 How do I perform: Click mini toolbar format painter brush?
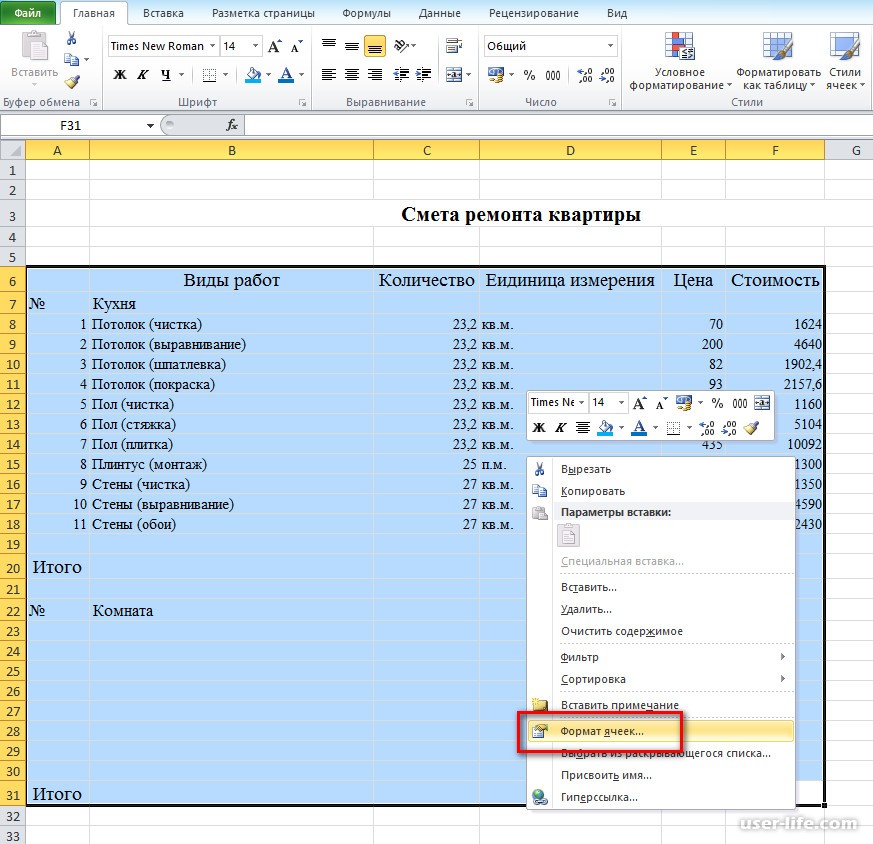[x=751, y=428]
